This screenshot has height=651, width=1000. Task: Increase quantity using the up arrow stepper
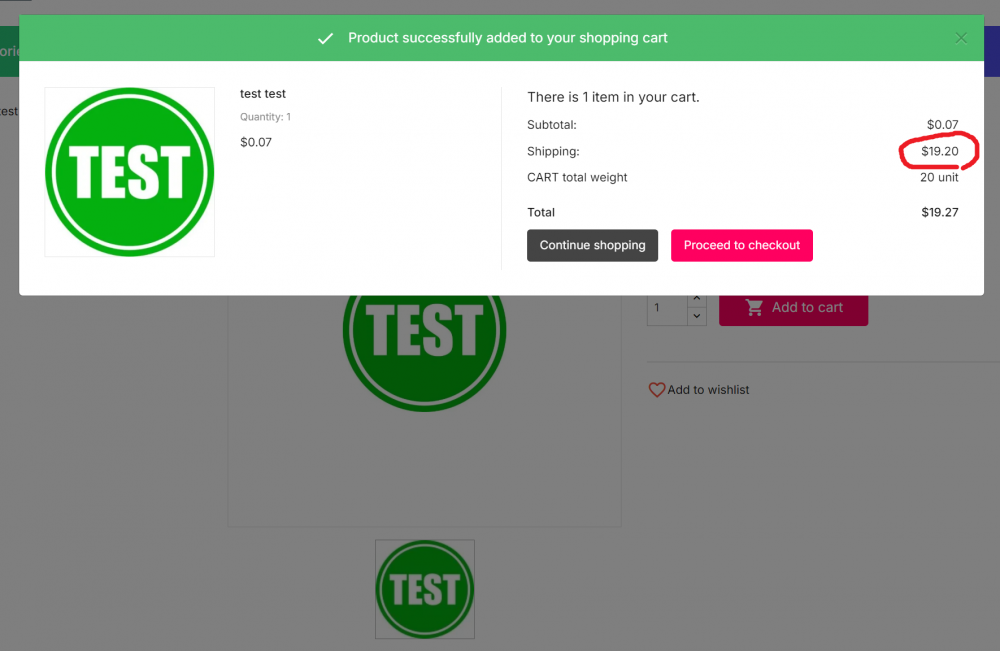(x=696, y=298)
